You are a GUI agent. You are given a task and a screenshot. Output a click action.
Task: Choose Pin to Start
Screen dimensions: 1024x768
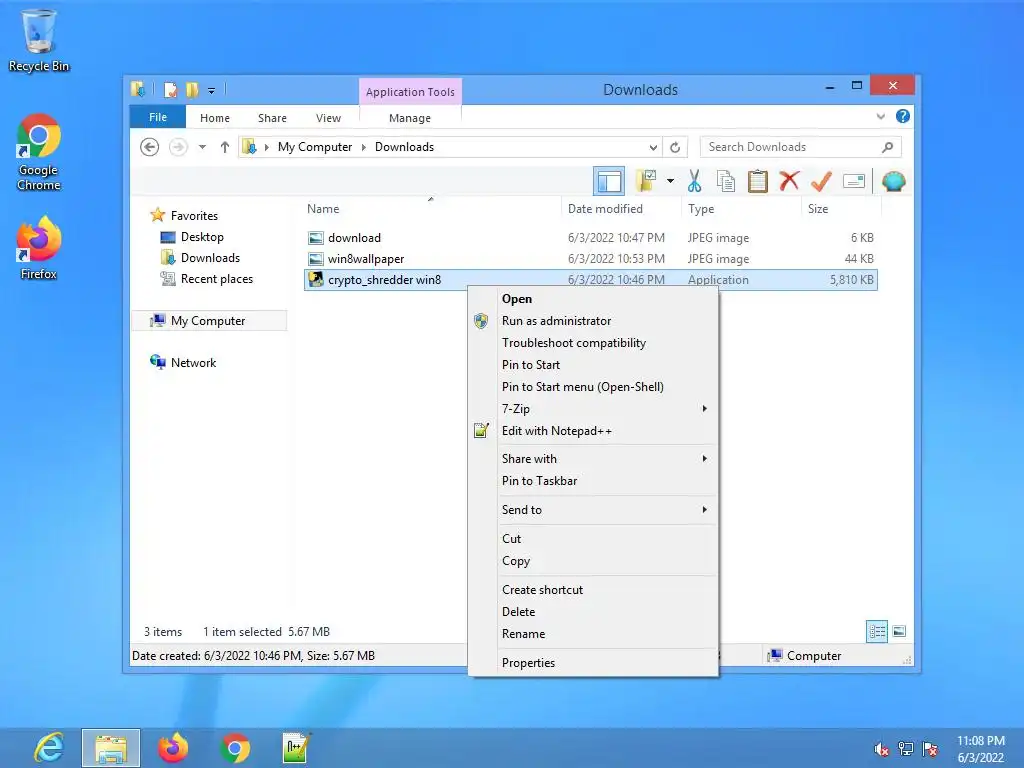click(x=593, y=364)
